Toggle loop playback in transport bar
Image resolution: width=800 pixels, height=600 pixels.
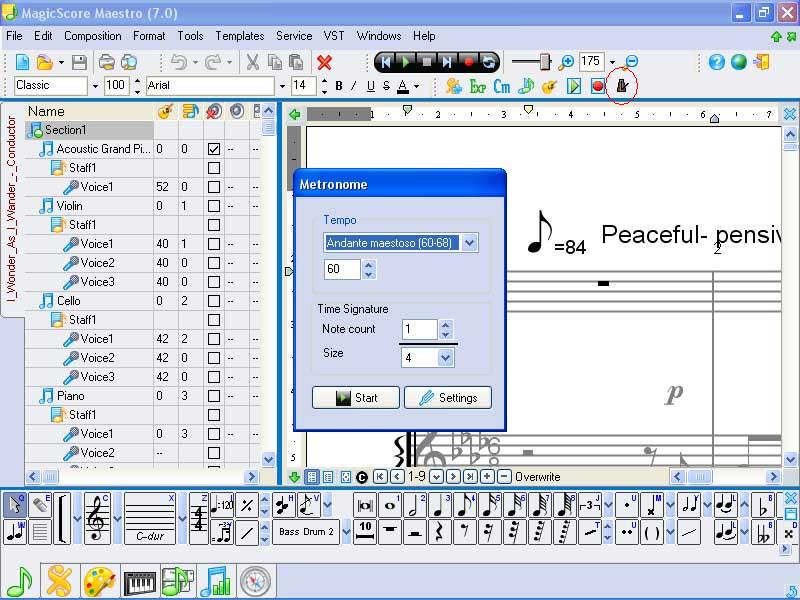coord(488,62)
